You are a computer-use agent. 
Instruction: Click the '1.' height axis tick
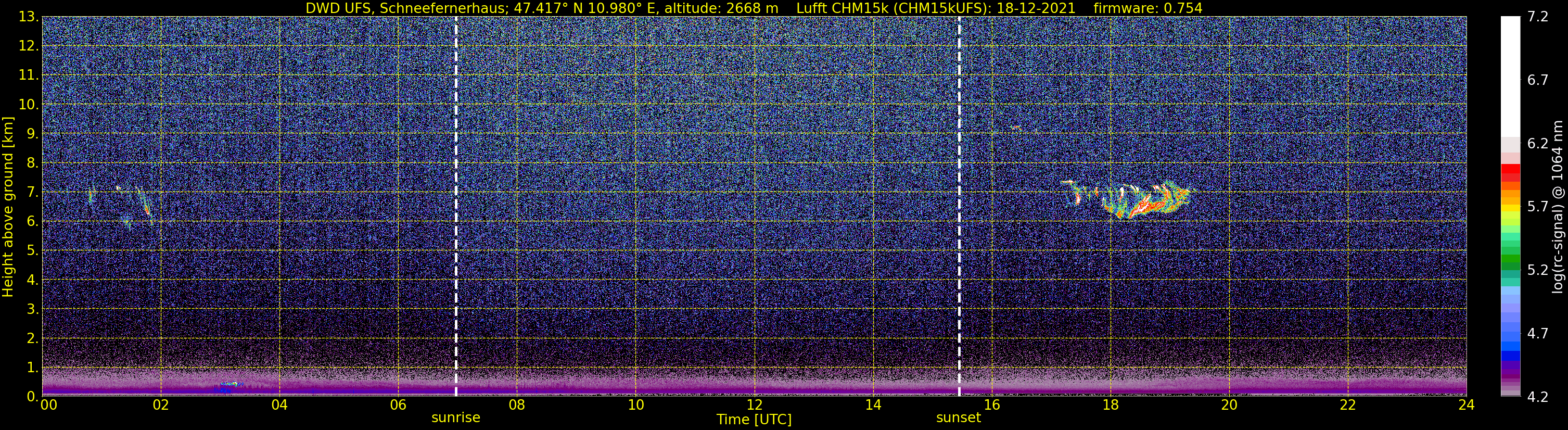click(x=33, y=368)
